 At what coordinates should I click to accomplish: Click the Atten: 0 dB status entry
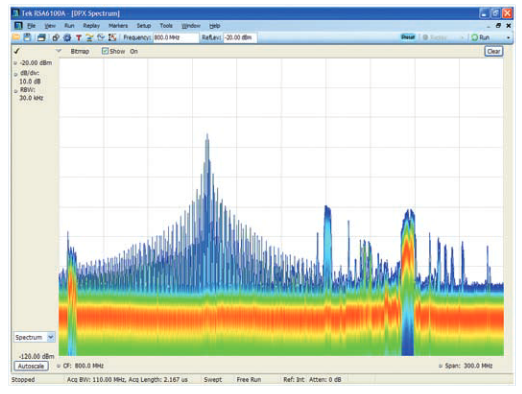325,379
